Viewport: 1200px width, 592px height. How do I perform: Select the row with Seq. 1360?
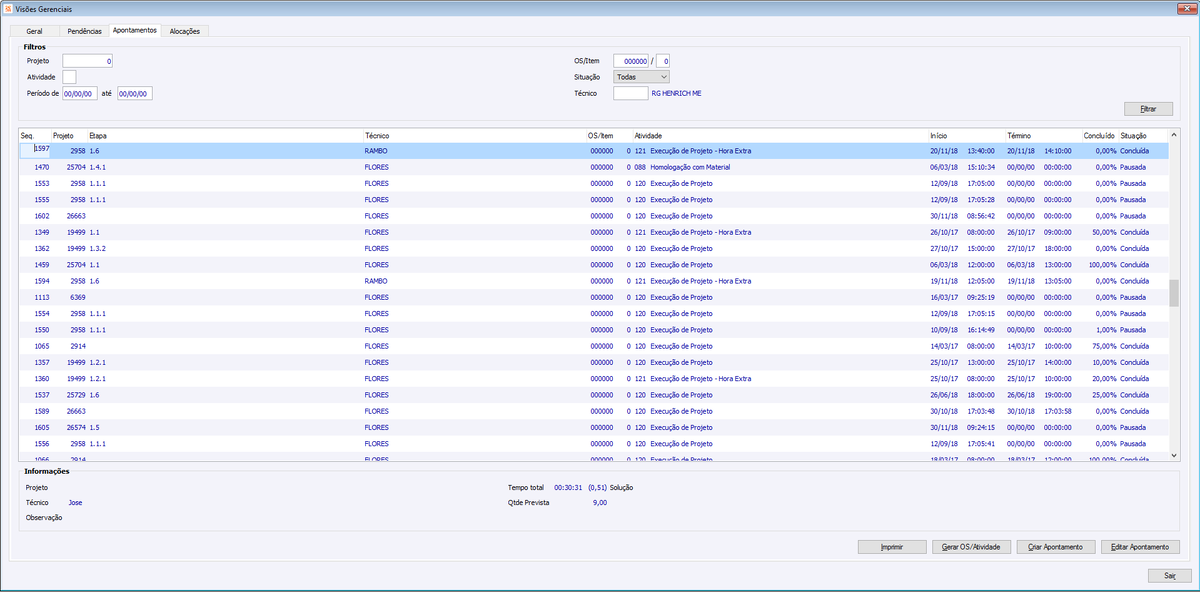tap(594, 378)
